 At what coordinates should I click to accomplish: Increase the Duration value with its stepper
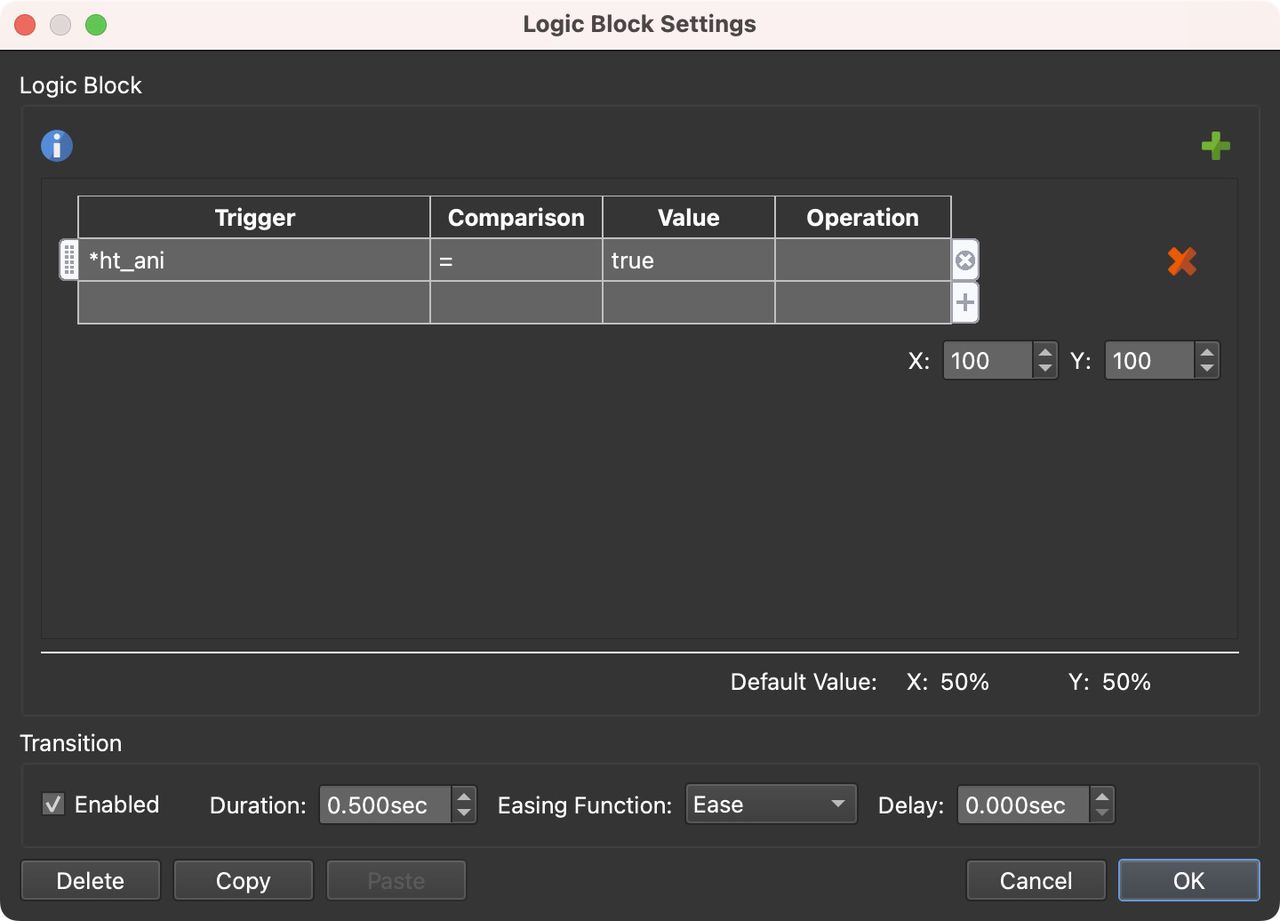(x=463, y=798)
